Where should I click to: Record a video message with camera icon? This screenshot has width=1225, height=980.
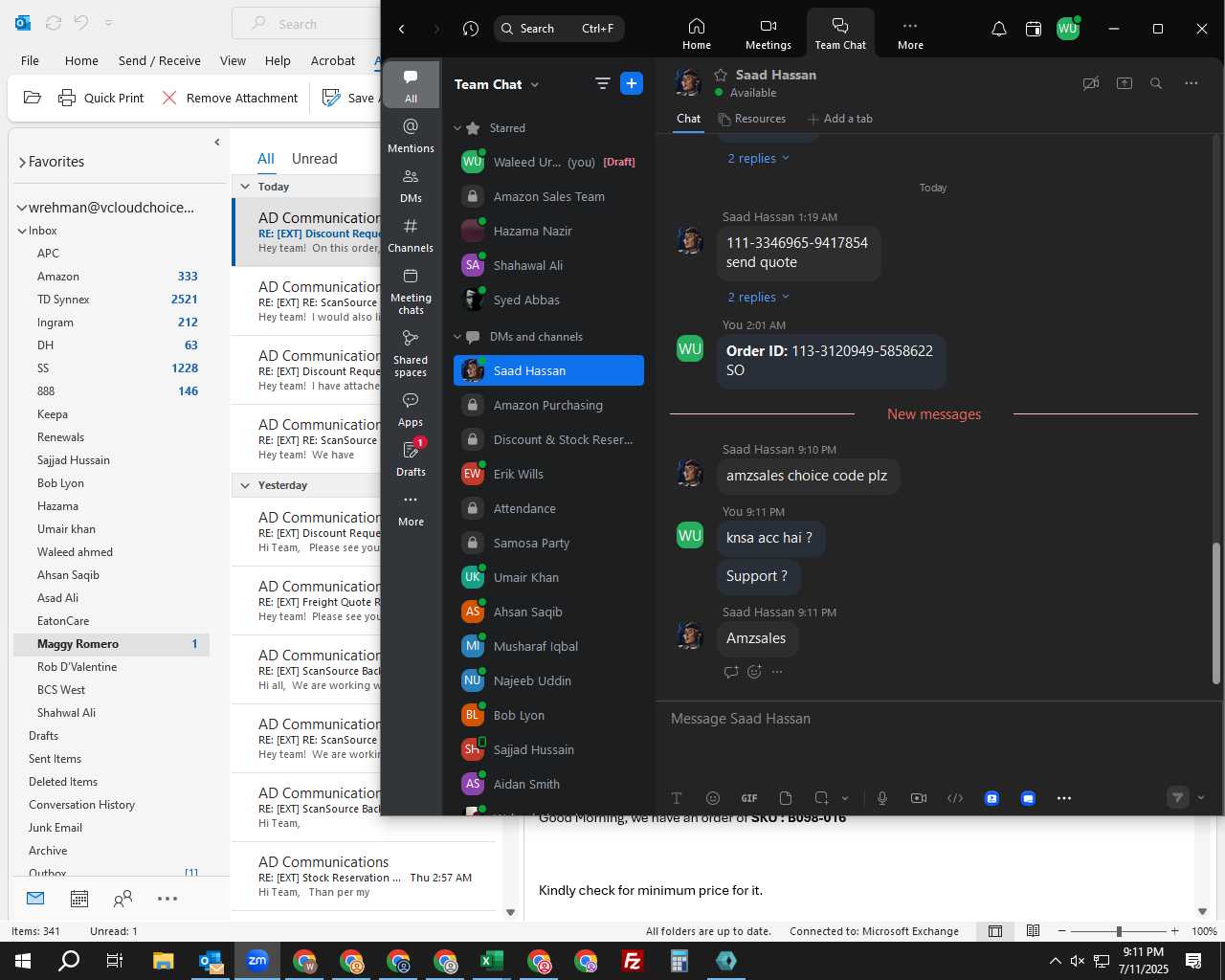coord(919,798)
